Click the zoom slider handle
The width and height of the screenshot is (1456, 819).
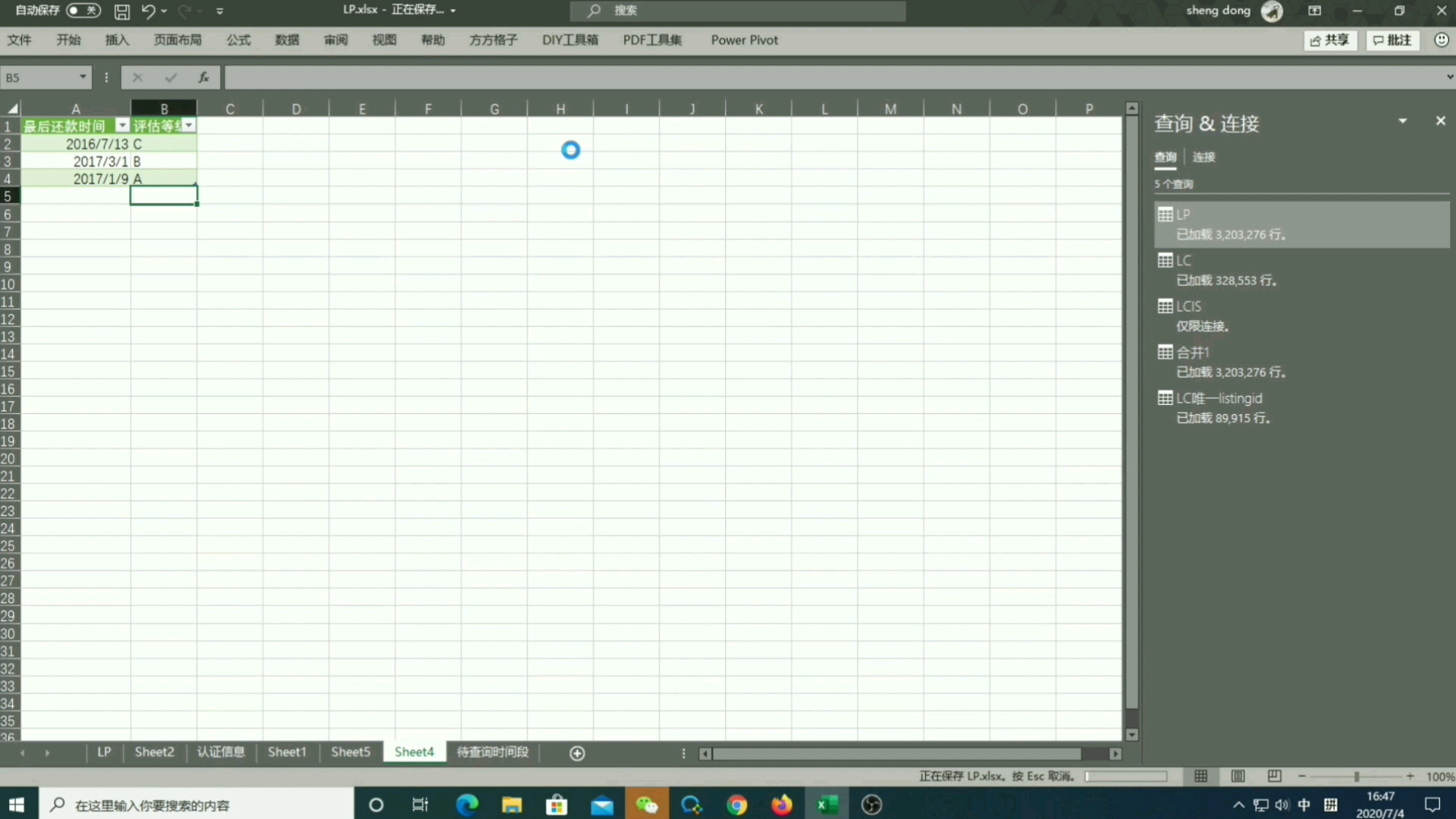(x=1357, y=777)
